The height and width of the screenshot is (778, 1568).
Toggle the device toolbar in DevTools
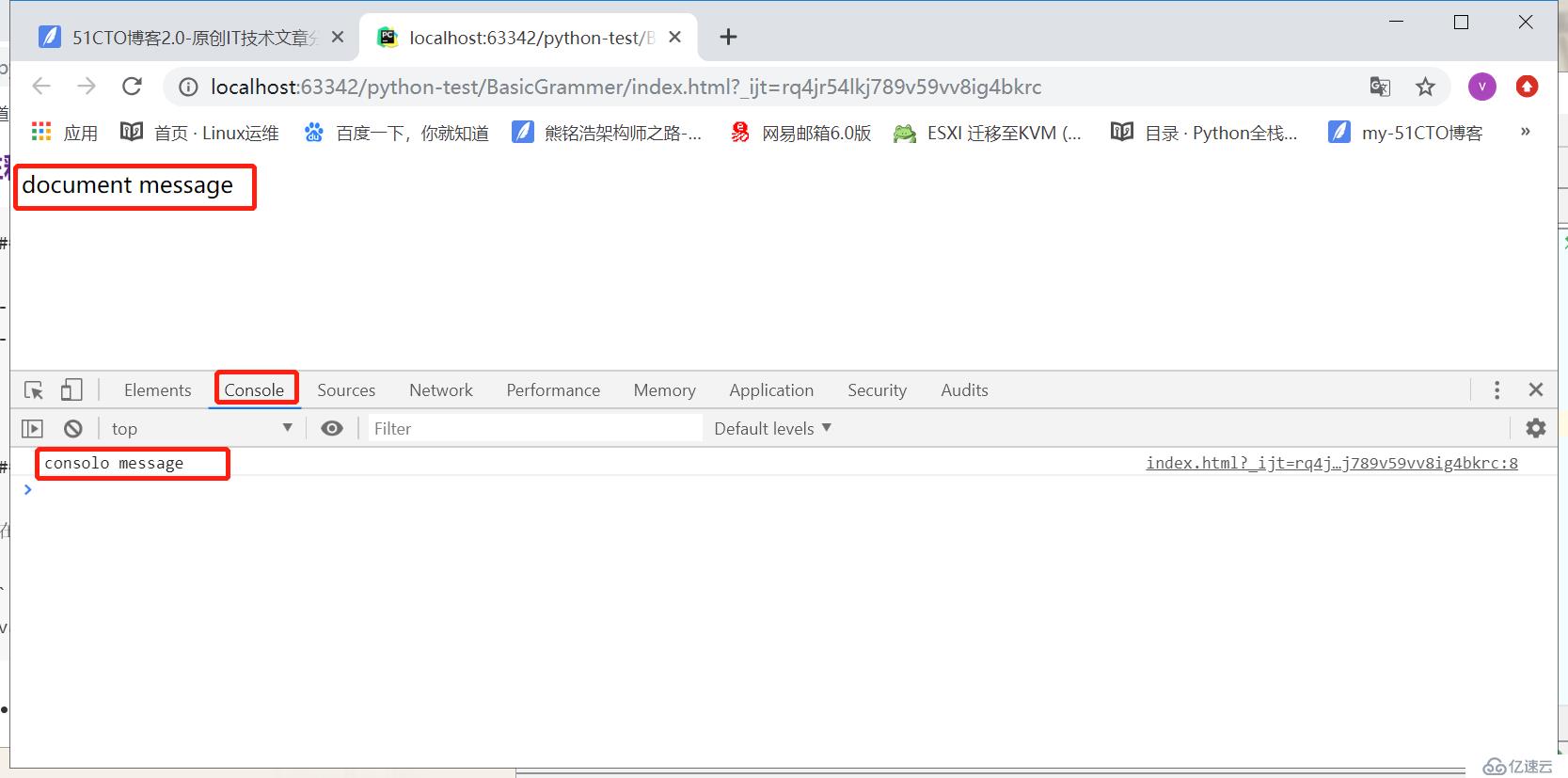(71, 389)
